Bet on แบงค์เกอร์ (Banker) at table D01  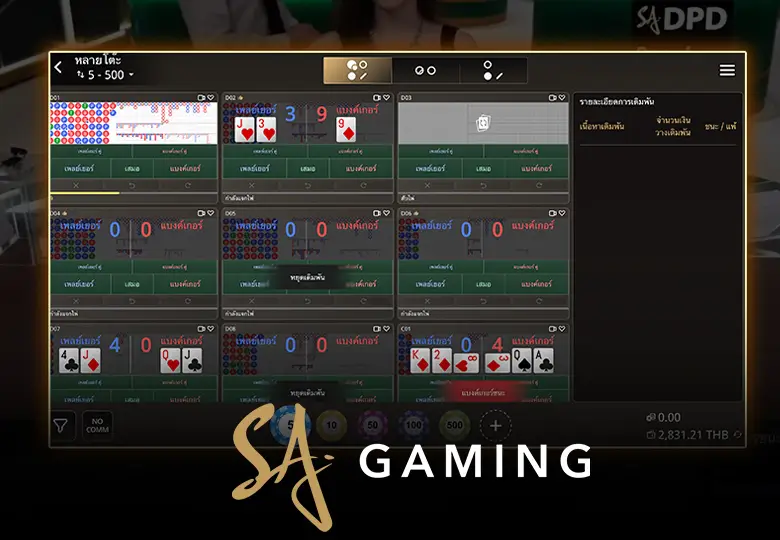click(186, 169)
